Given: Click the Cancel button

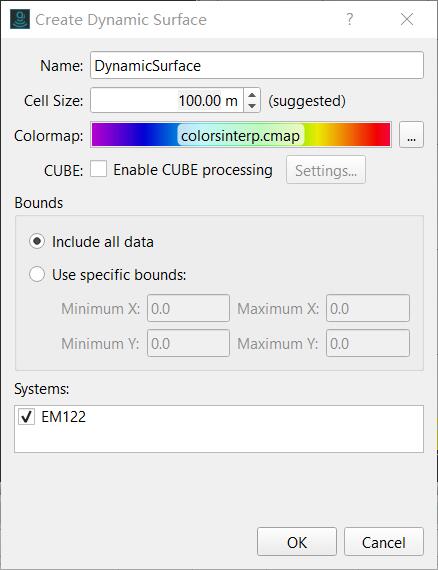Looking at the screenshot, I should point(383,542).
